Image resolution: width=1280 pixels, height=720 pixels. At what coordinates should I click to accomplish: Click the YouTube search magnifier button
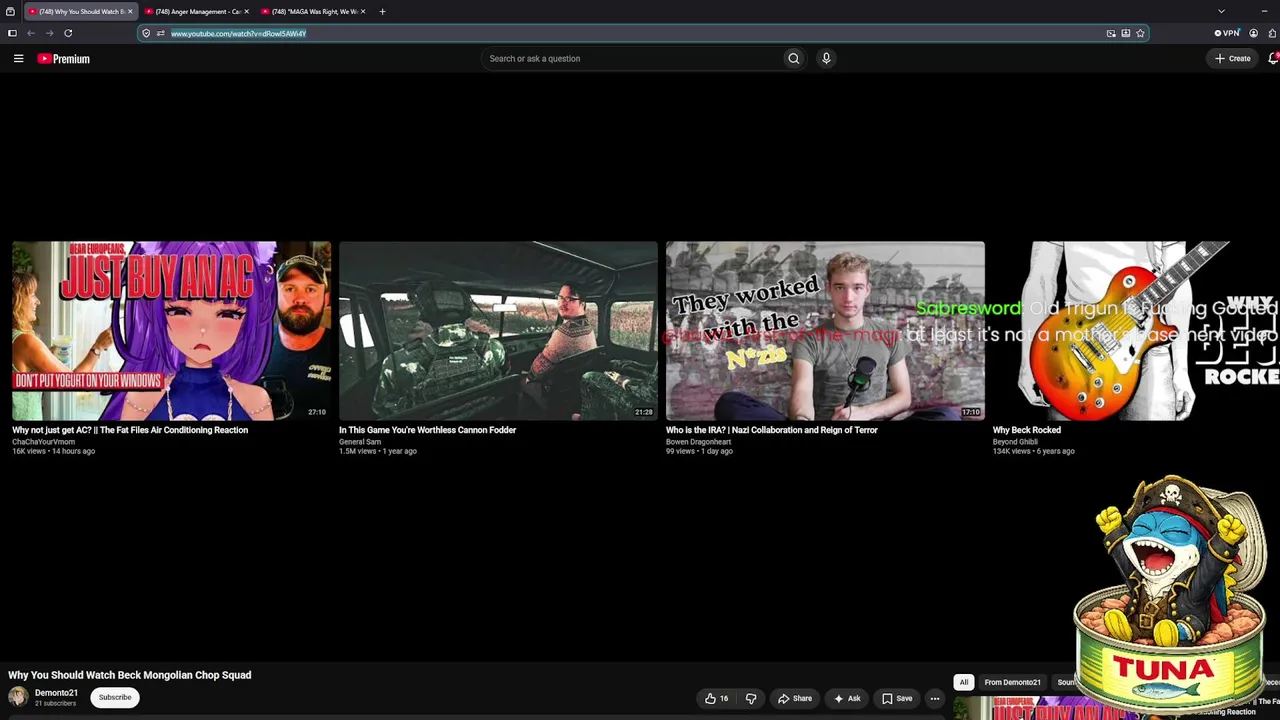click(794, 58)
